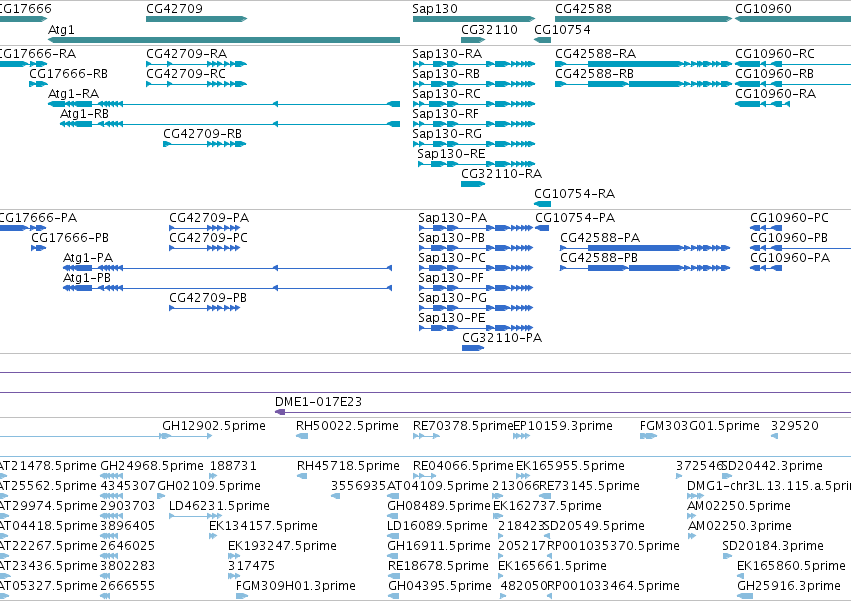Screen dimensions: 851x601
Task: Click EST GH08489.5prime
Action: (x=392, y=516)
